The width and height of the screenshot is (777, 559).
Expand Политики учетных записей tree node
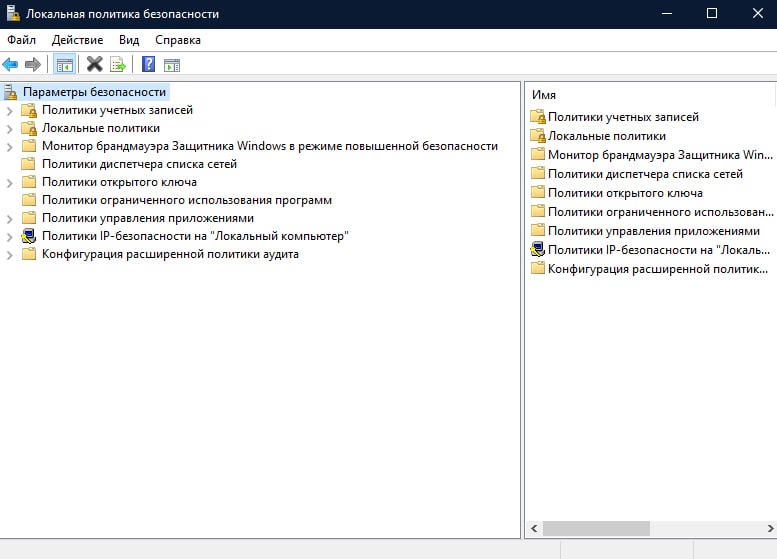[x=9, y=111]
